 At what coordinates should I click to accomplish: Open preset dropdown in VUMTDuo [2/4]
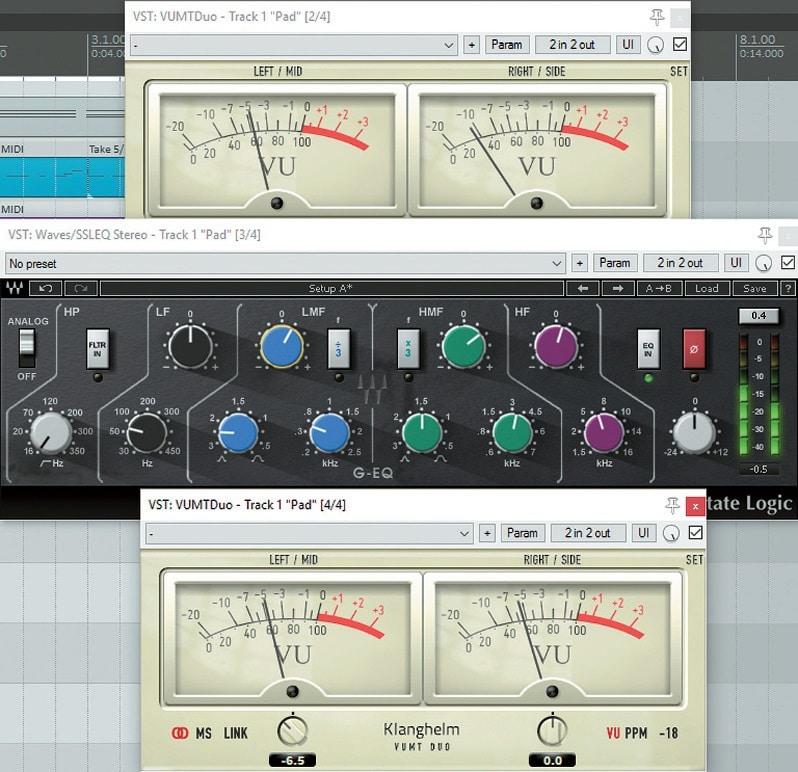[x=294, y=45]
